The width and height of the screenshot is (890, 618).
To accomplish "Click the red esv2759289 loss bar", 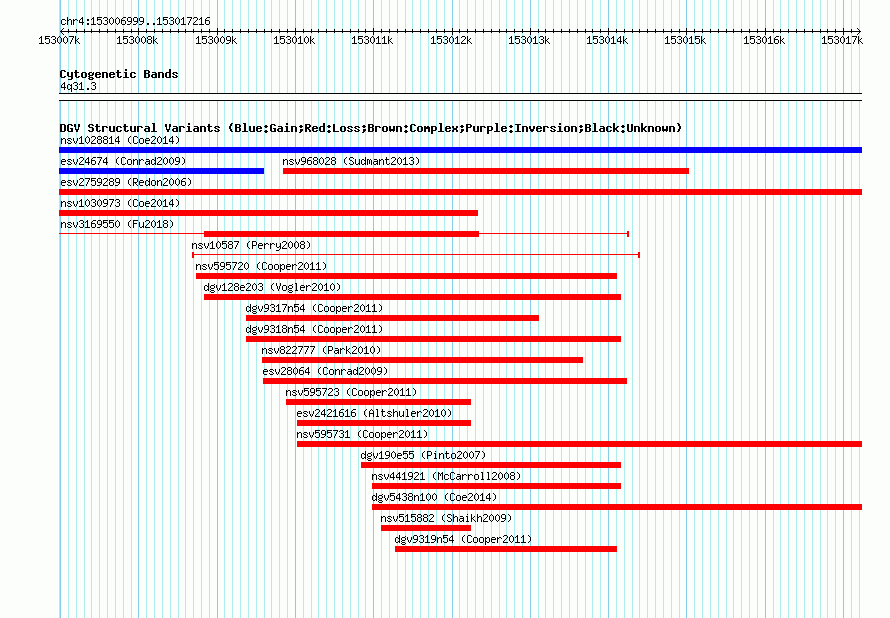I will point(460,192).
